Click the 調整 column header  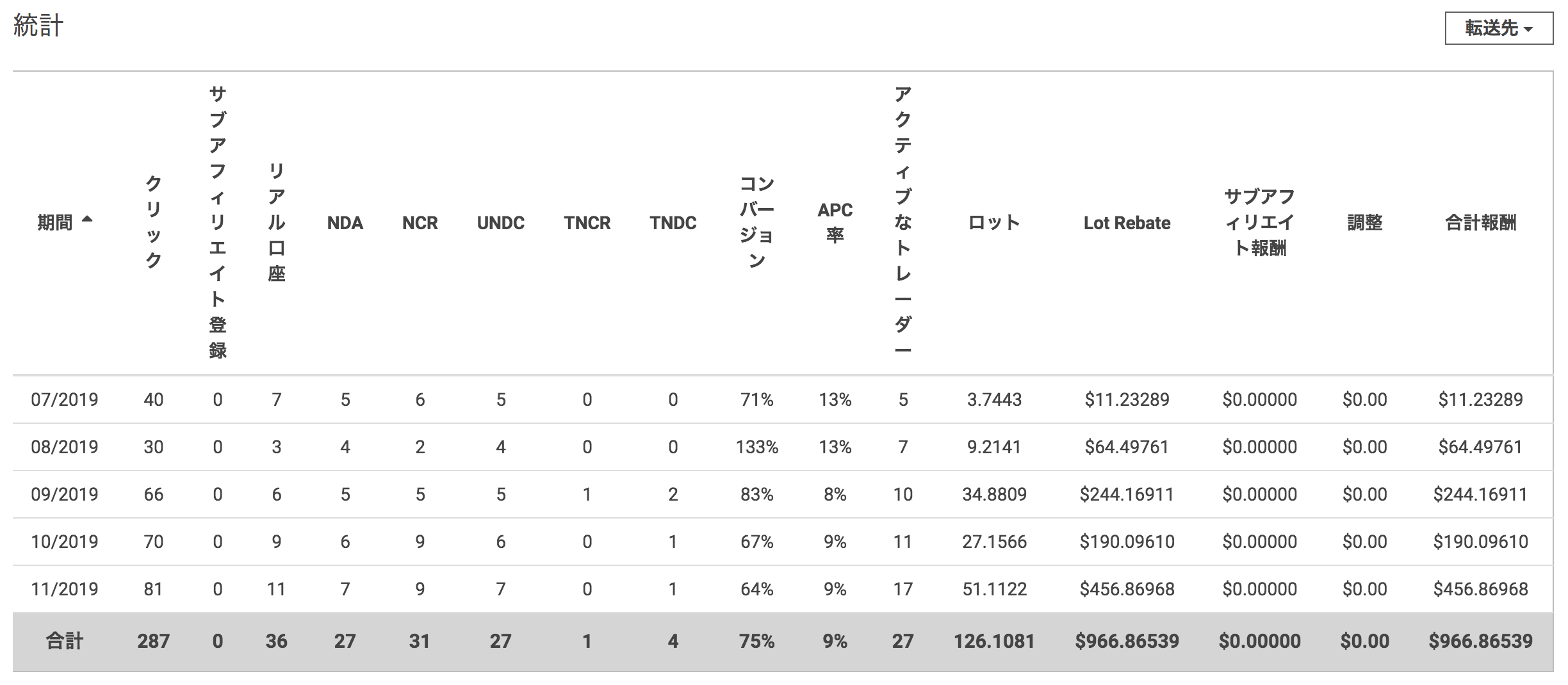(x=1364, y=223)
